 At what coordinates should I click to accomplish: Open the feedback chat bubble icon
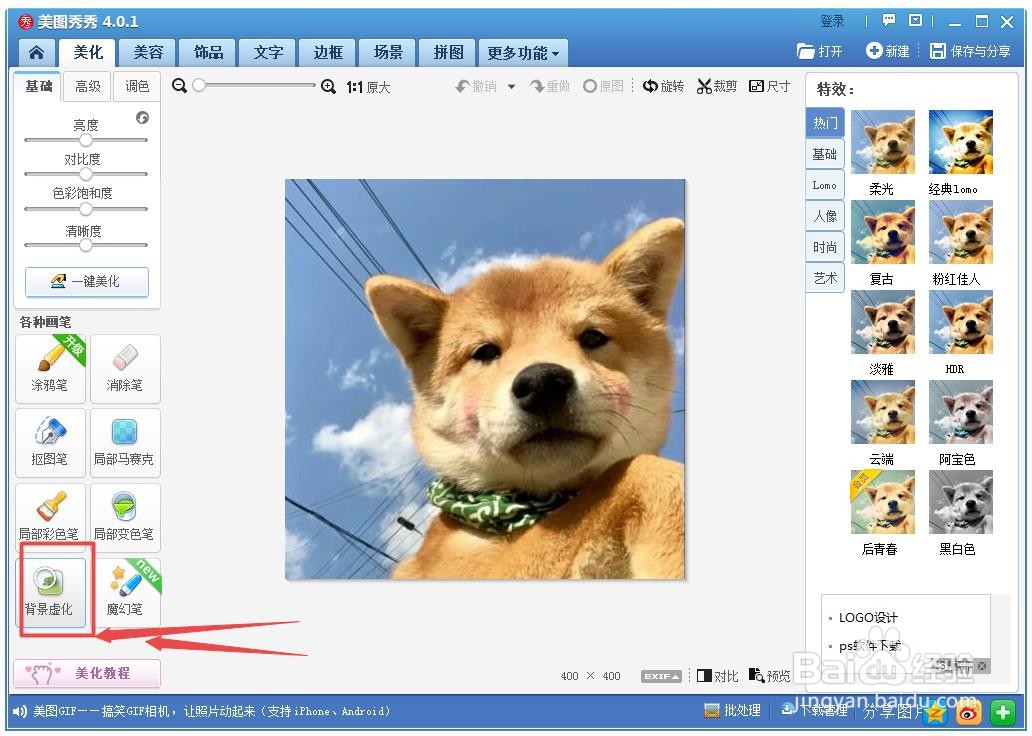pyautogui.click(x=889, y=20)
